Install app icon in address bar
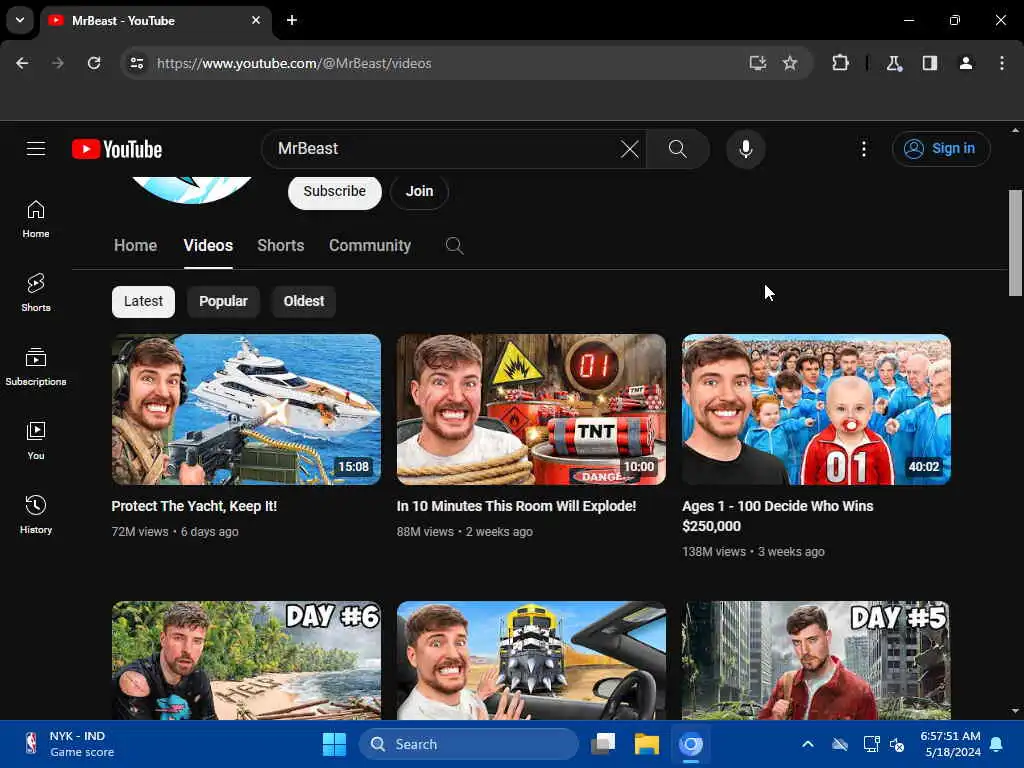This screenshot has height=768, width=1024. coord(758,63)
